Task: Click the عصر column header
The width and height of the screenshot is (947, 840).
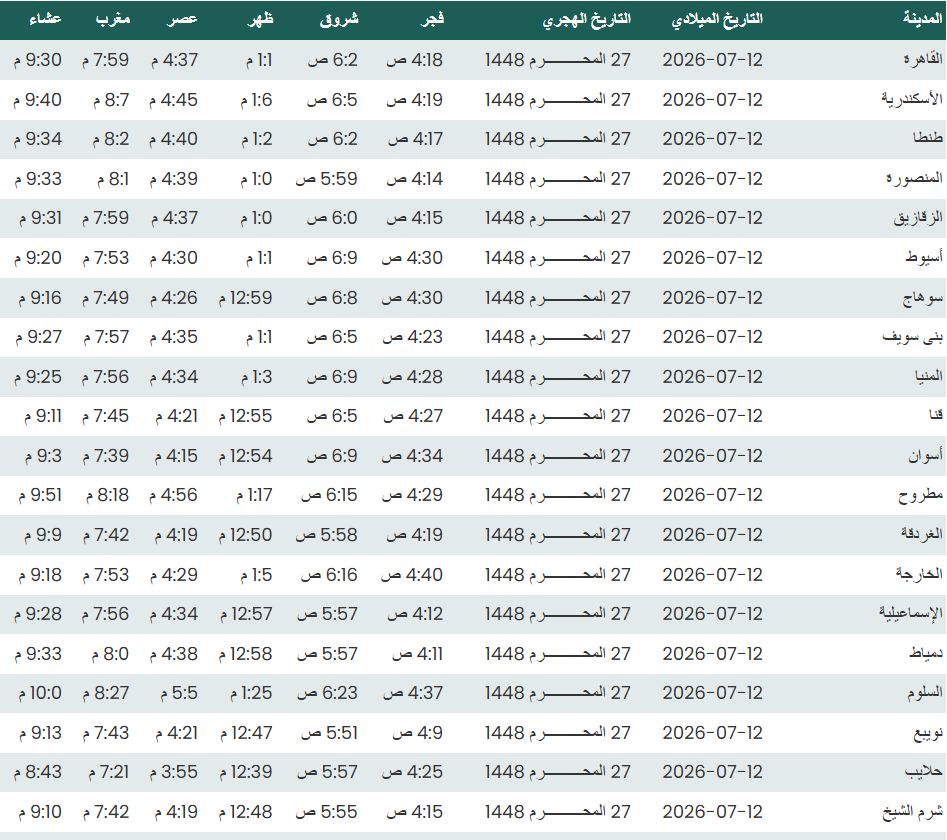Action: pos(182,19)
